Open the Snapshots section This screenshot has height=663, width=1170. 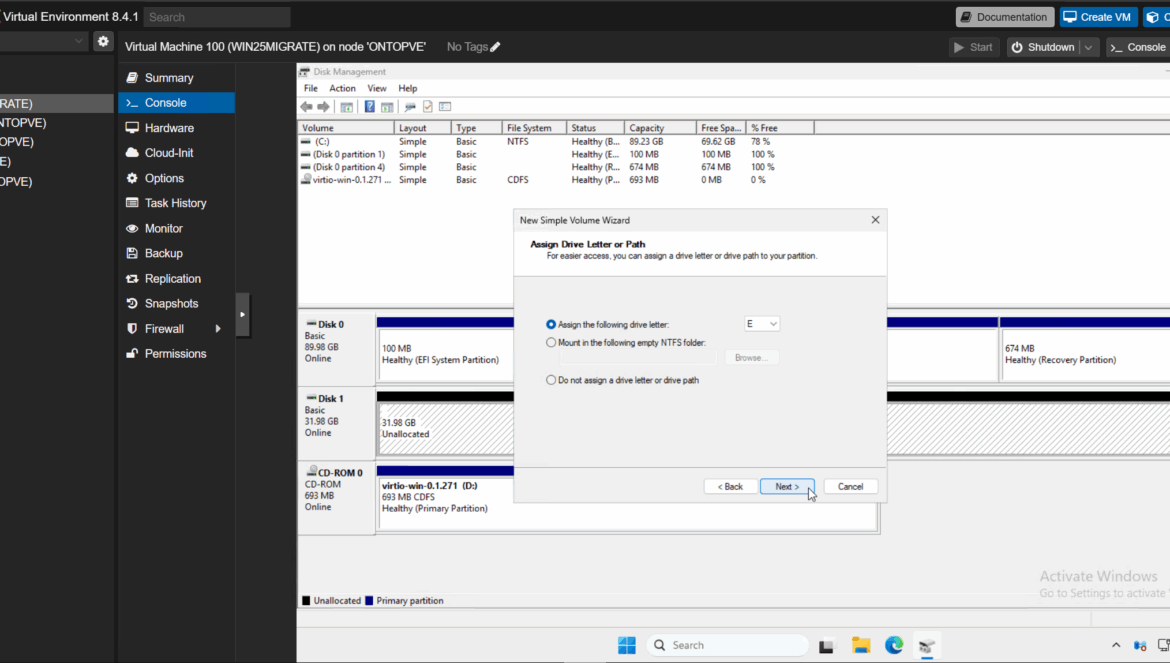click(x=177, y=304)
